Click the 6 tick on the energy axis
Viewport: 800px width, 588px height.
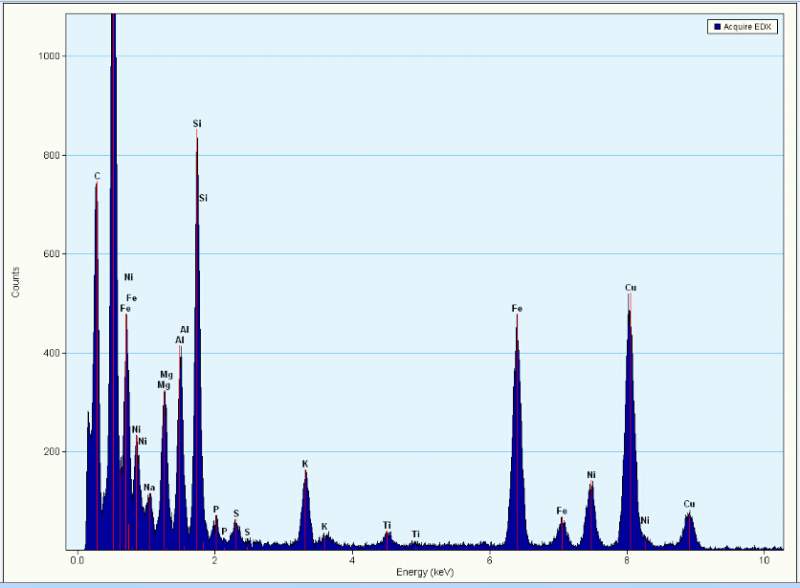(489, 560)
